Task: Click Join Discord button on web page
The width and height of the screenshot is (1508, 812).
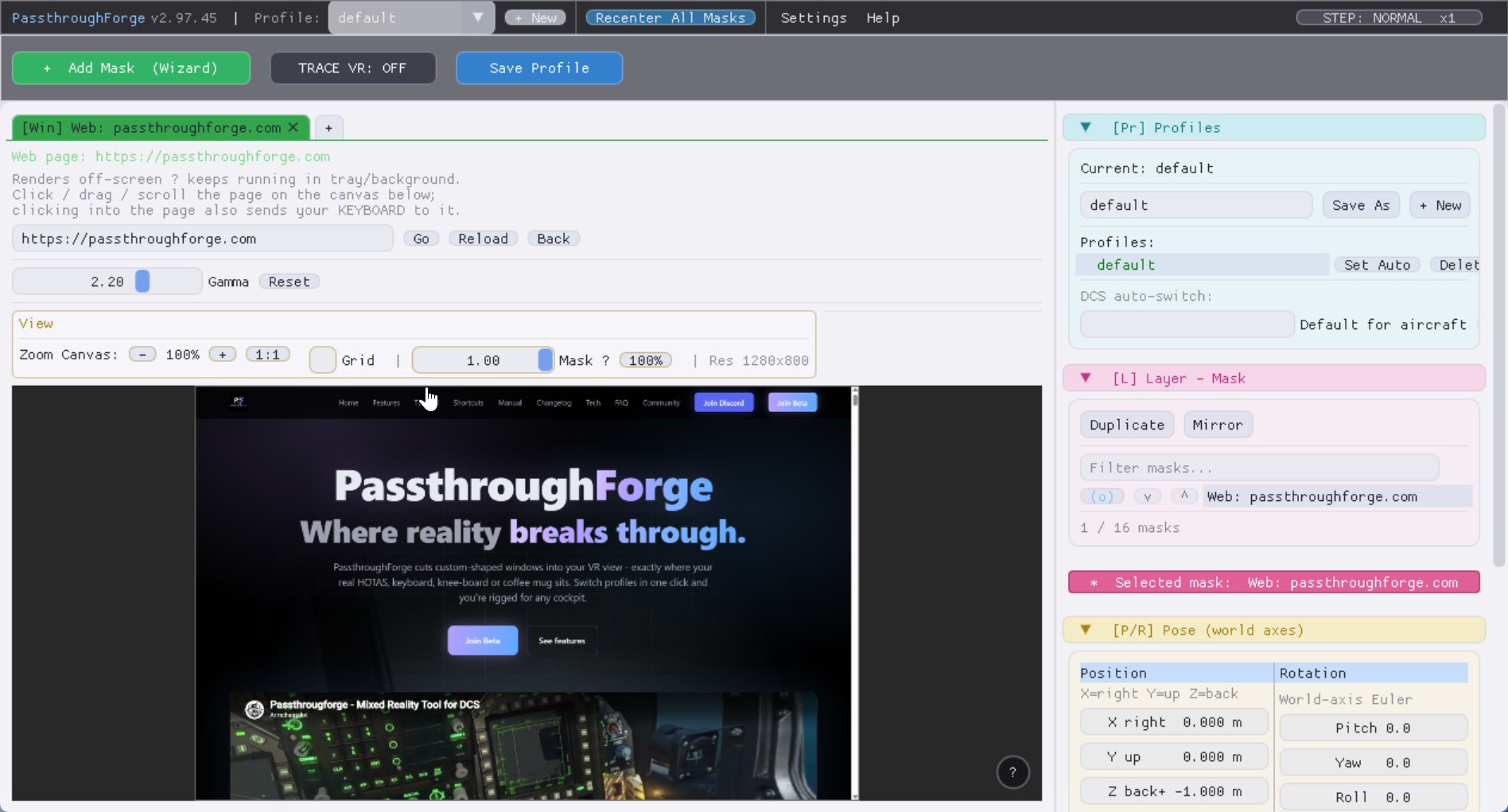Action: point(724,402)
